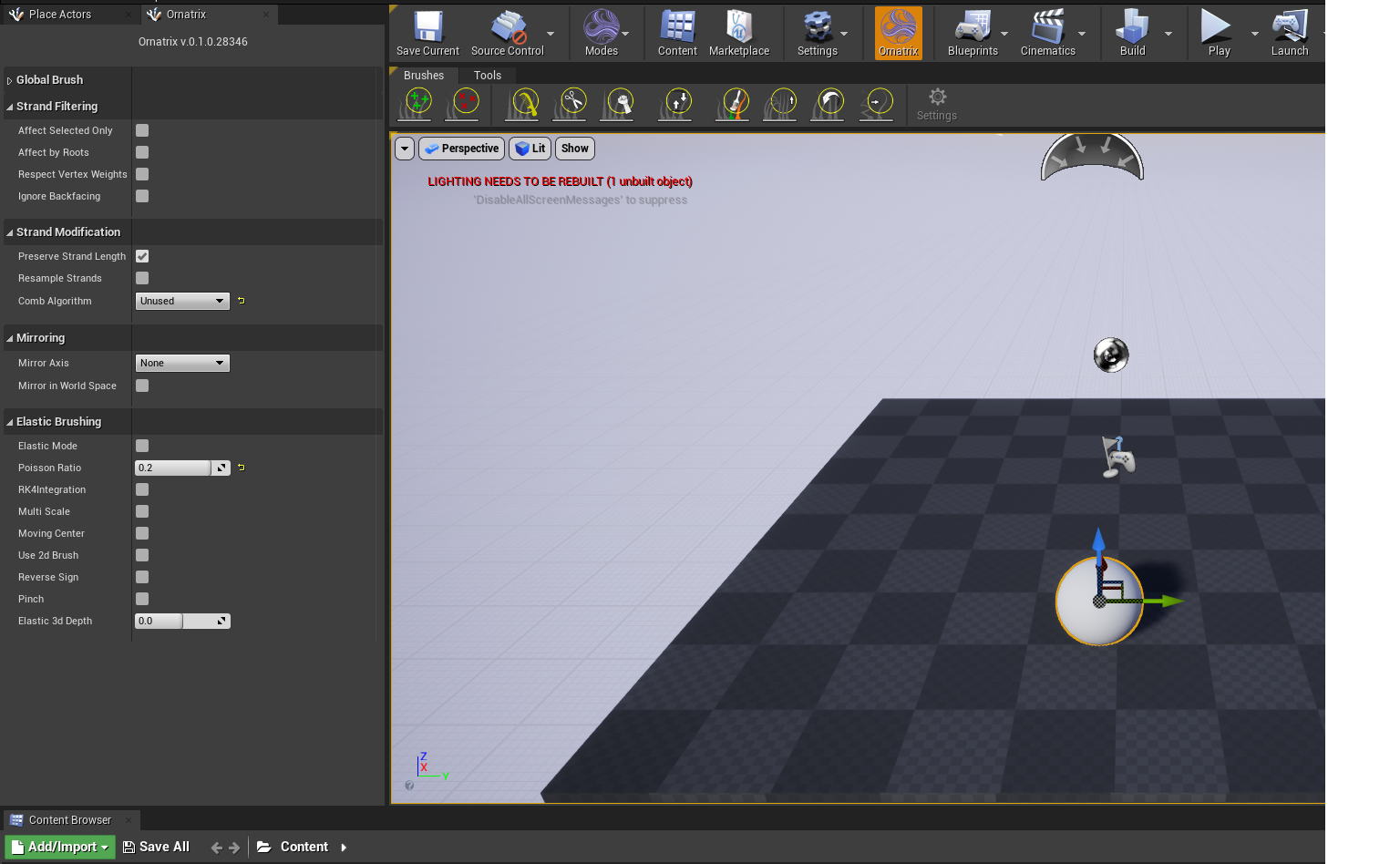Open the Comb Algorithm dropdown
The width and height of the screenshot is (1400, 864).
pos(182,301)
